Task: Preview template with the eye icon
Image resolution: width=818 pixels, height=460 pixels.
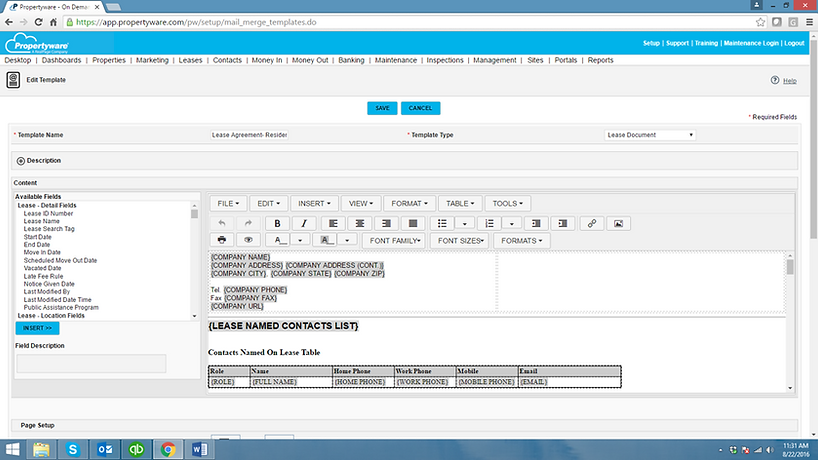Action: pyautogui.click(x=248, y=240)
